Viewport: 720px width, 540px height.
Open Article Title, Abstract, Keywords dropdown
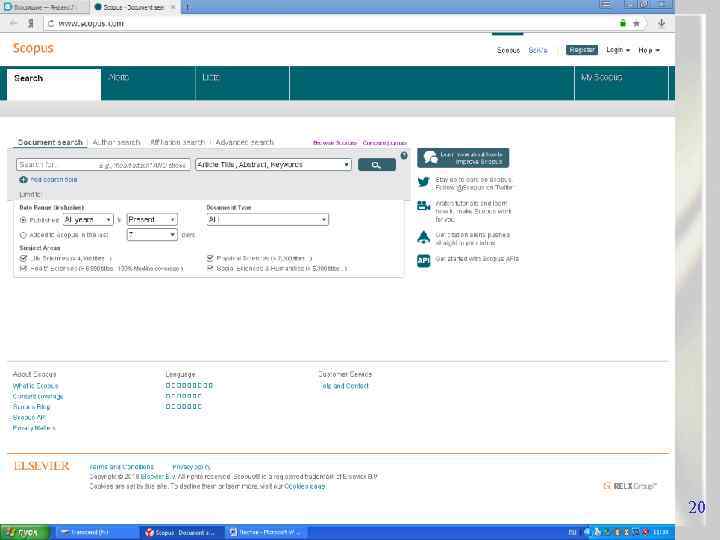tap(273, 165)
